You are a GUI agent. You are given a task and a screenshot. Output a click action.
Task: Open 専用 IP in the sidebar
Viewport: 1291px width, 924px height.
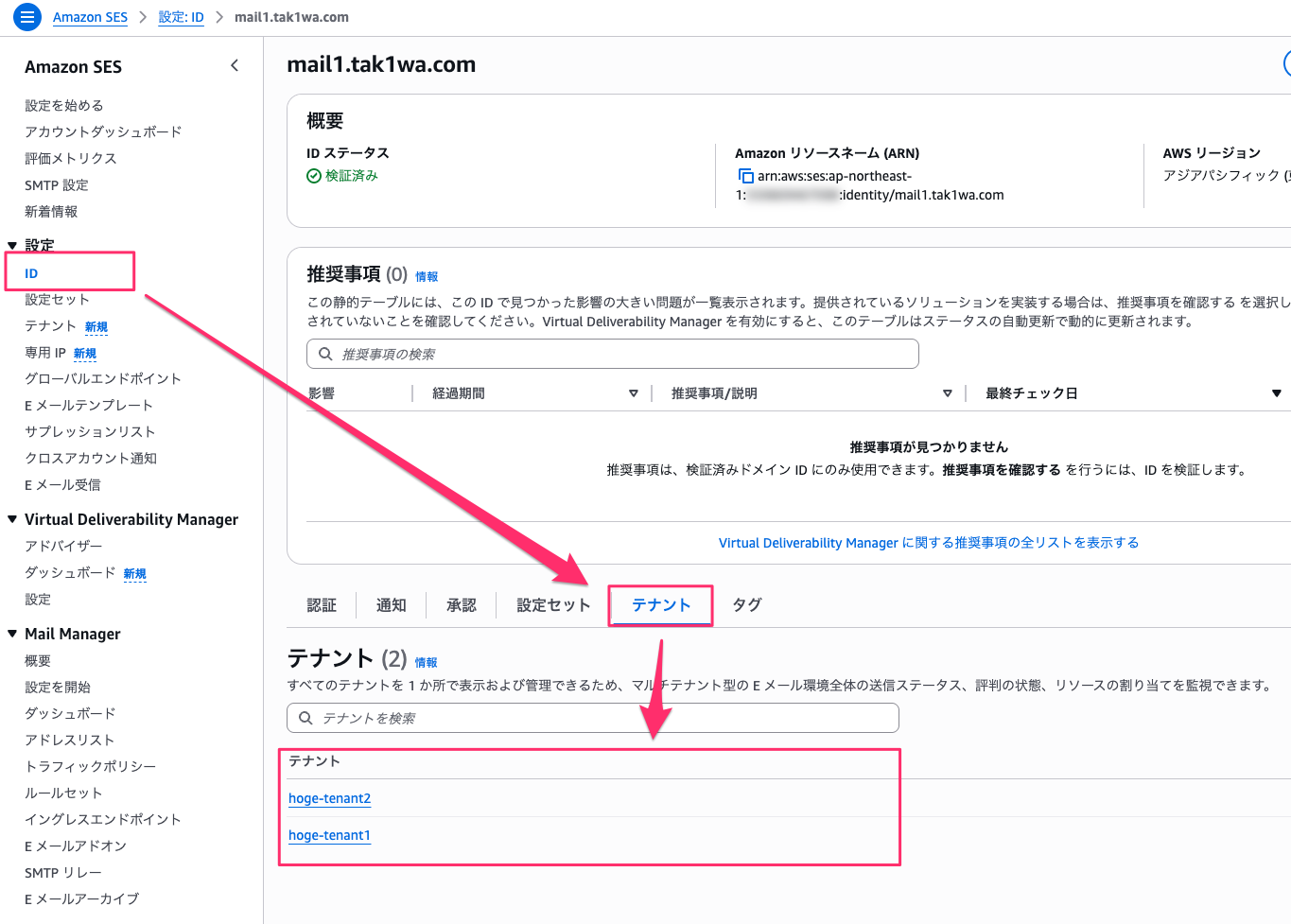coord(44,353)
